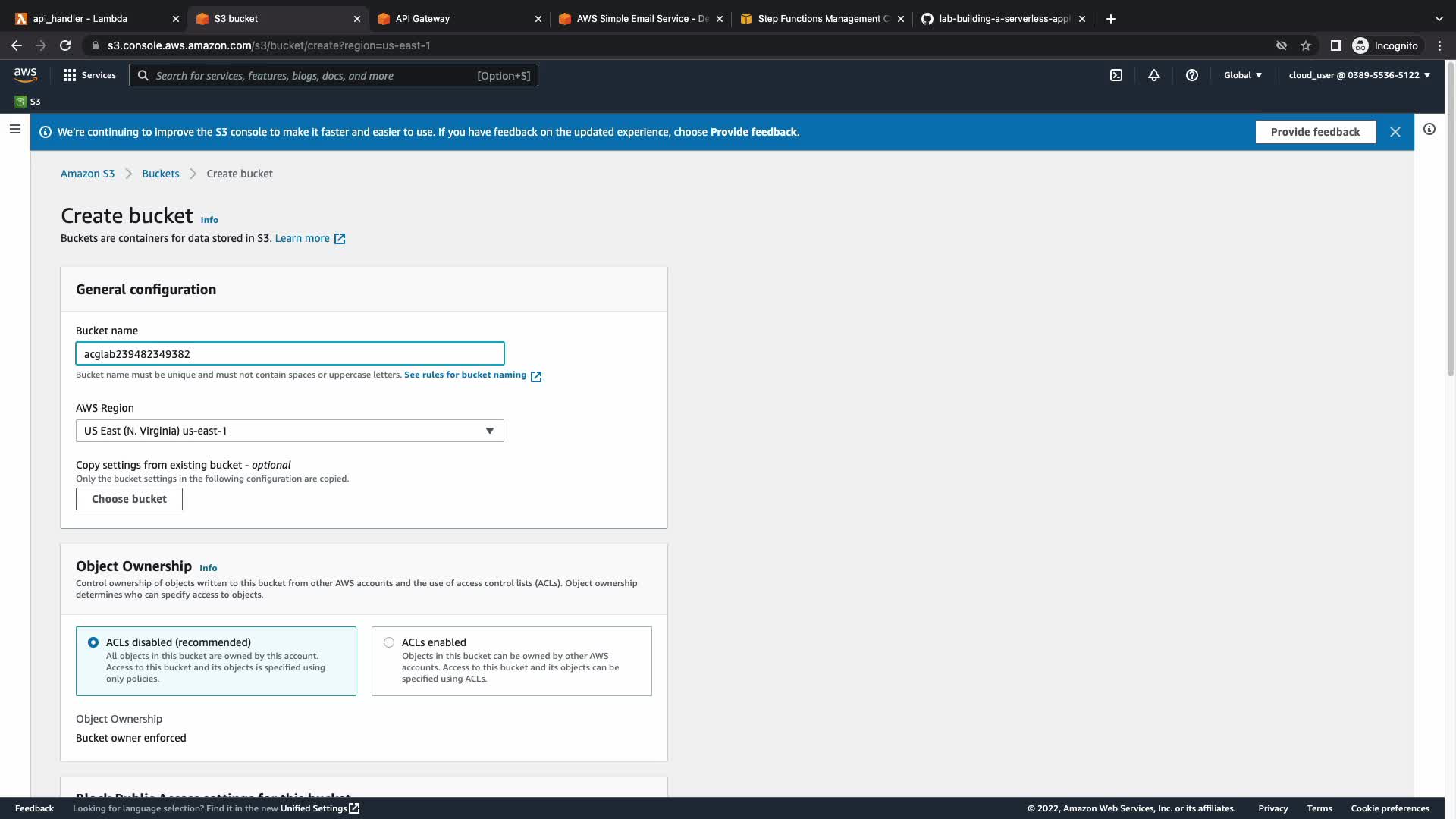
Task: Switch to the api_handler - Lambda tab
Action: pos(80,19)
